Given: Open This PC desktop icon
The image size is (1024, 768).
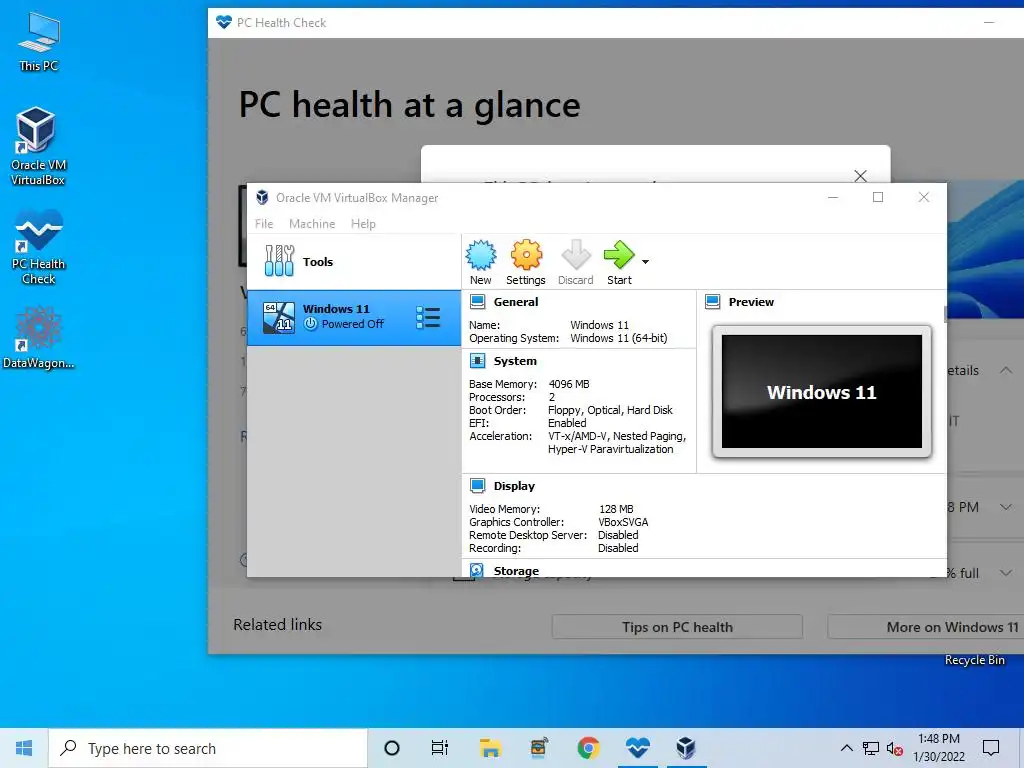Looking at the screenshot, I should (x=39, y=41).
